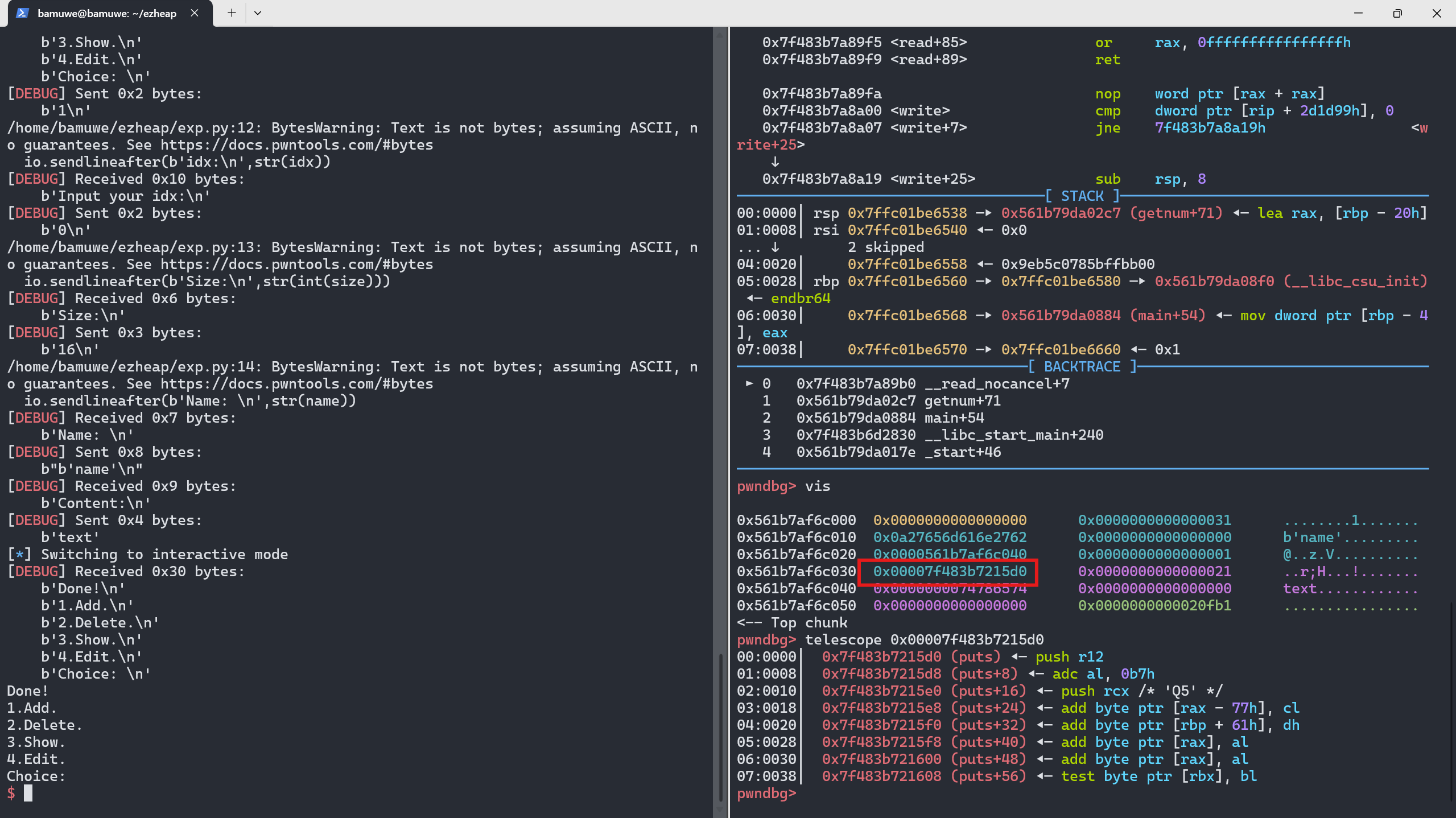Image resolution: width=1456 pixels, height=818 pixels.
Task: Click the (puts+8) adc al telescope line
Action: point(946,674)
